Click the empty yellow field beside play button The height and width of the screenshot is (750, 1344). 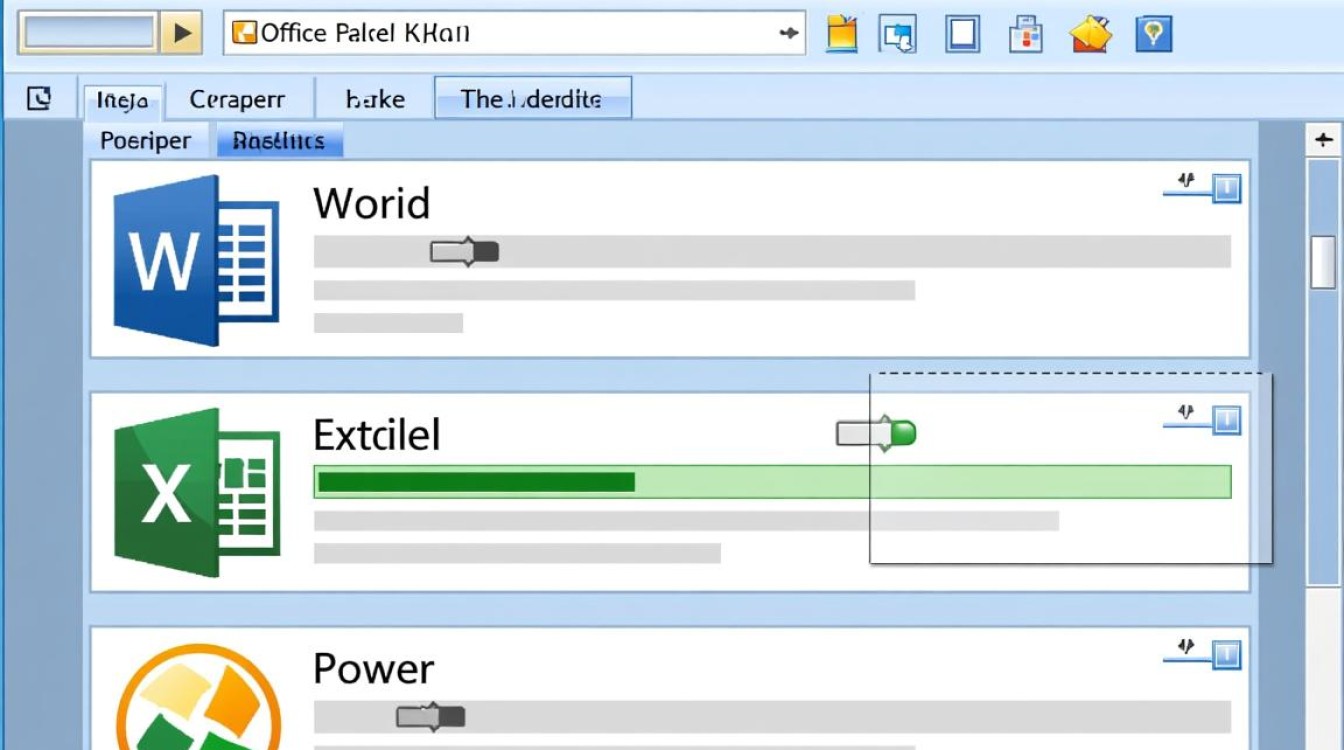point(89,33)
